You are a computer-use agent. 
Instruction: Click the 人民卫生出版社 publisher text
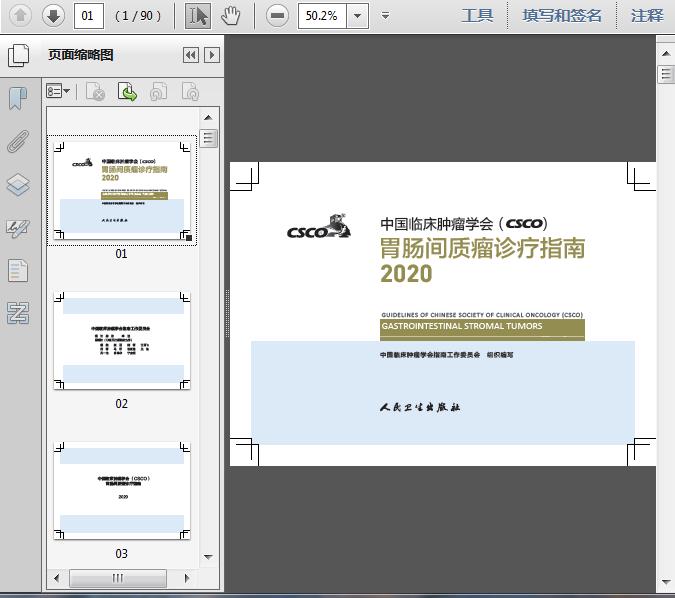point(420,407)
